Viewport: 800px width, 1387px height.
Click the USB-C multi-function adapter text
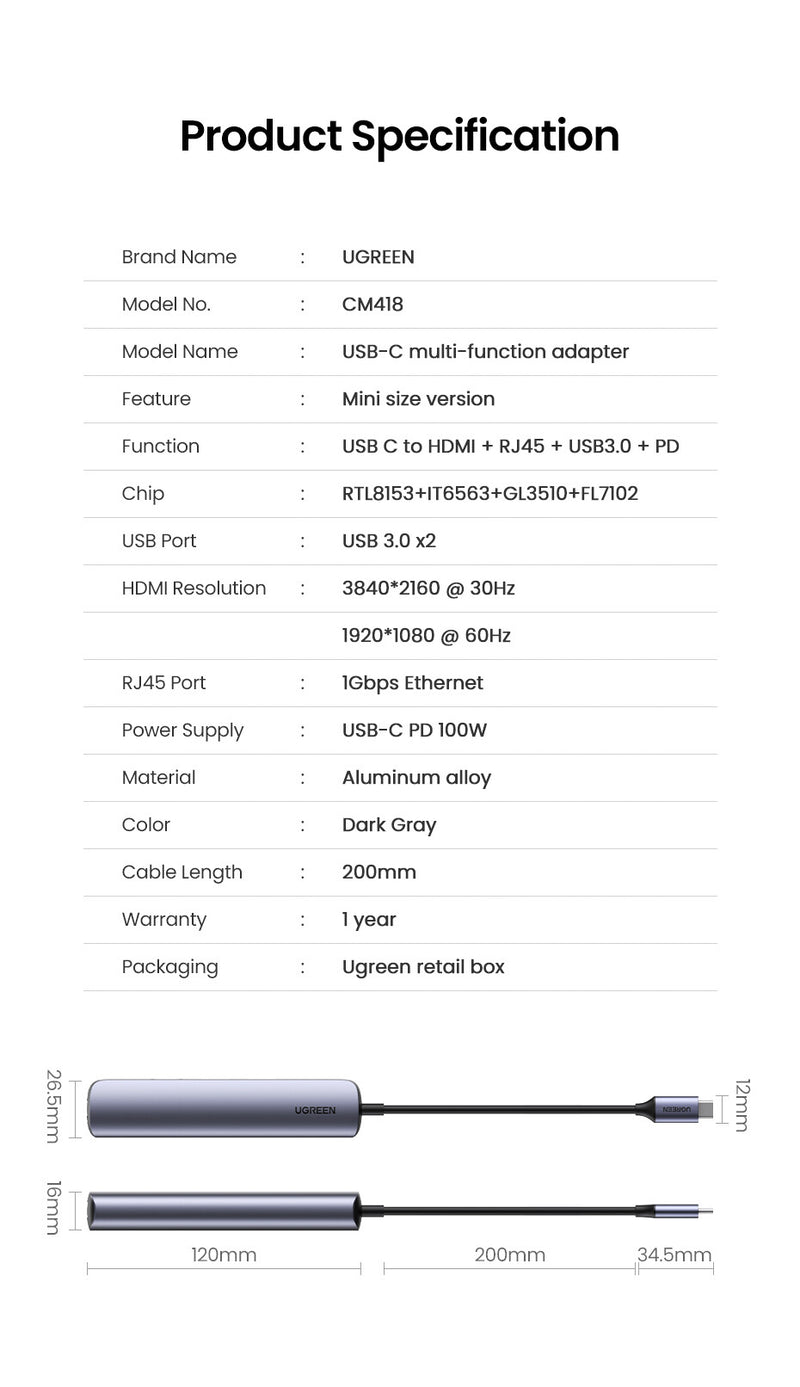485,352
